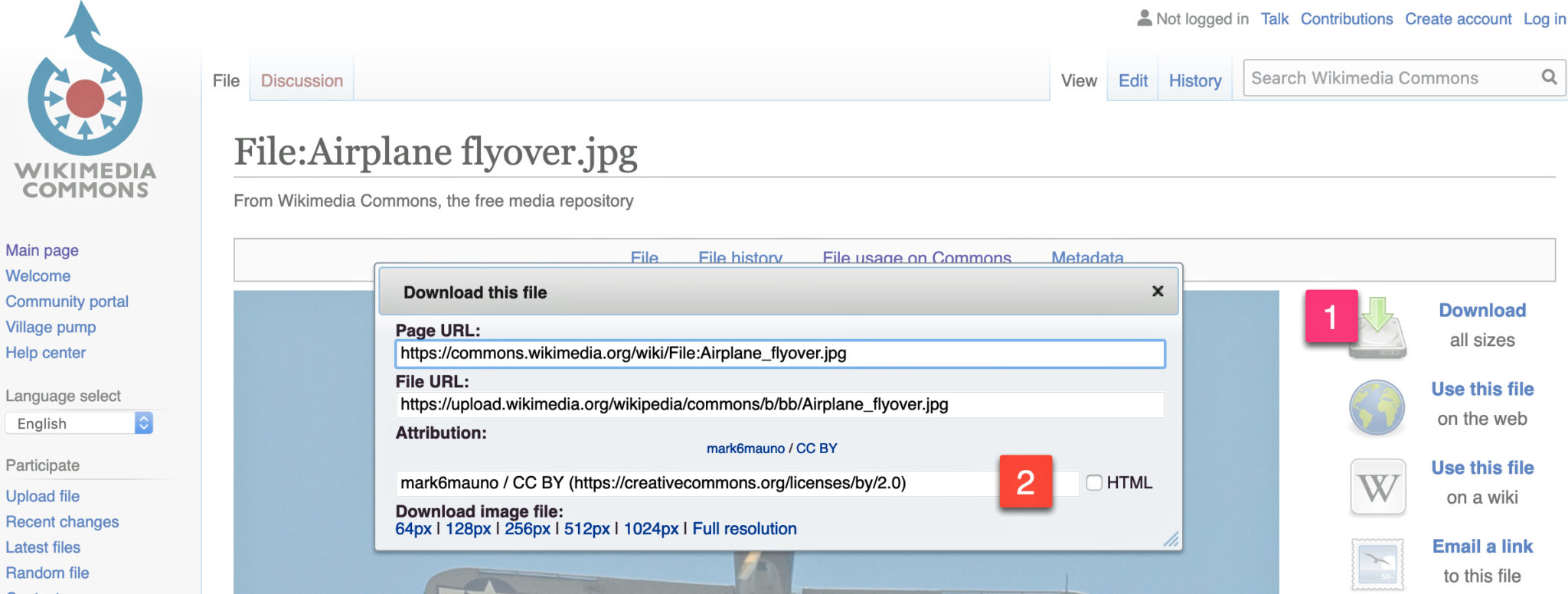Click the dialog resize handle corner
1568x594 pixels.
(x=1171, y=540)
